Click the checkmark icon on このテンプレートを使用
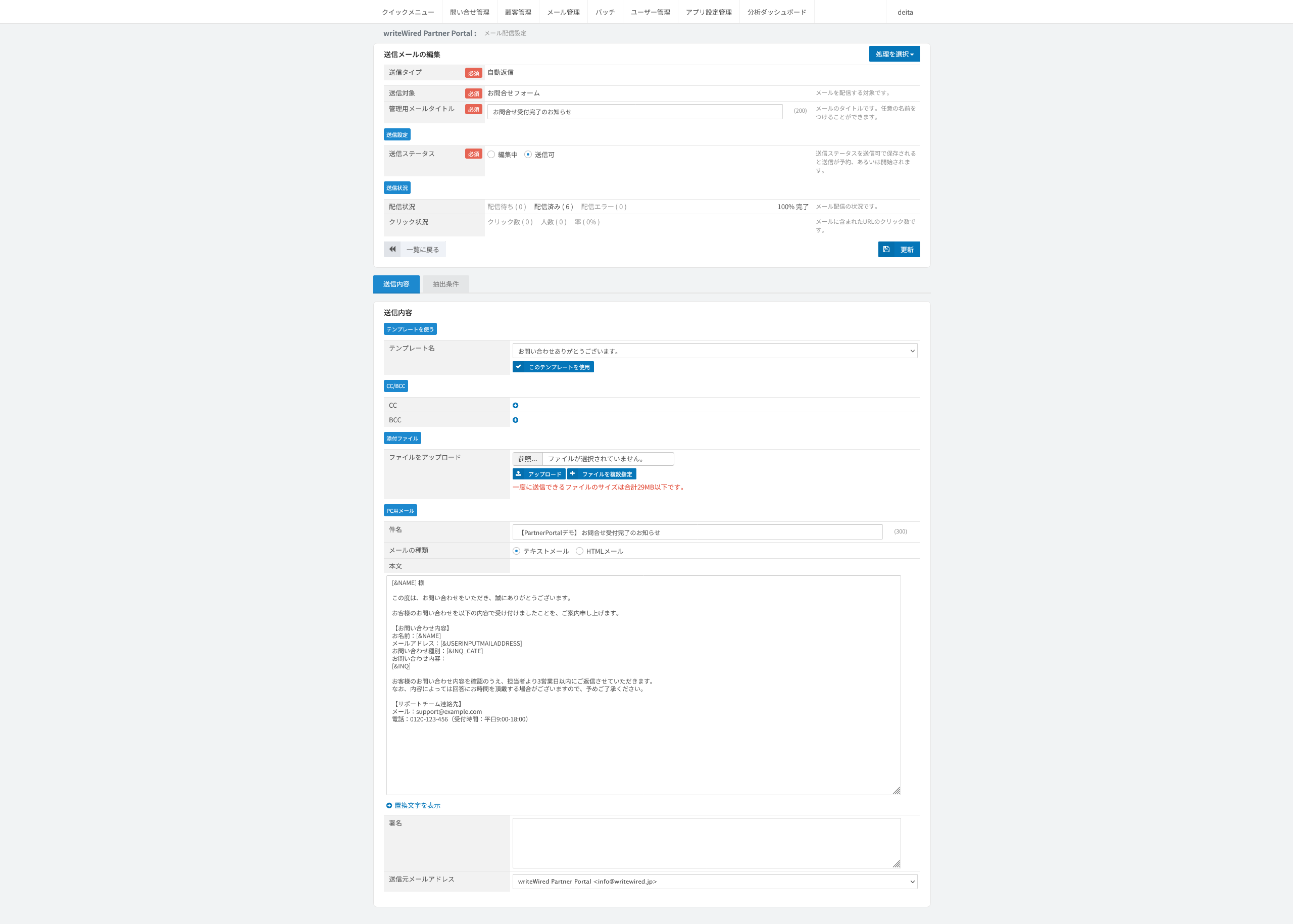Viewport: 1293px width, 924px height. click(x=518, y=366)
